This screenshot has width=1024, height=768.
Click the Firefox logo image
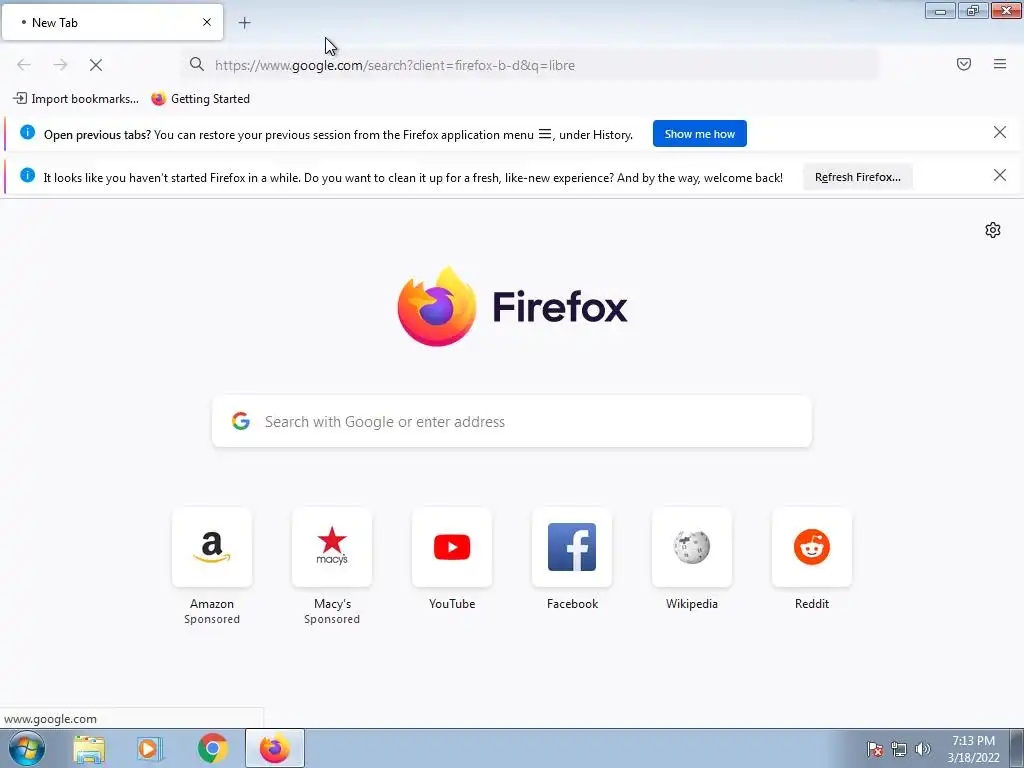point(437,306)
